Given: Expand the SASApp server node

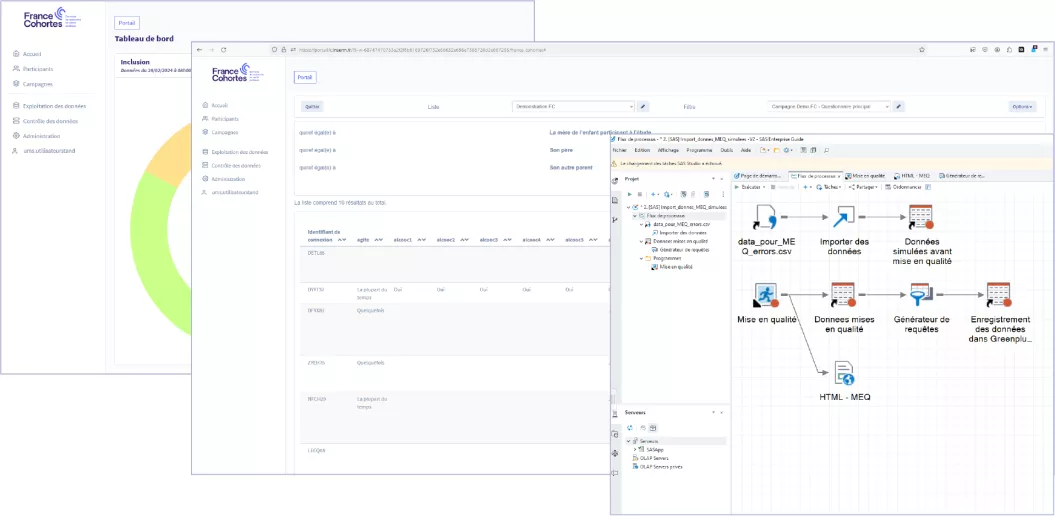Looking at the screenshot, I should coord(634,449).
